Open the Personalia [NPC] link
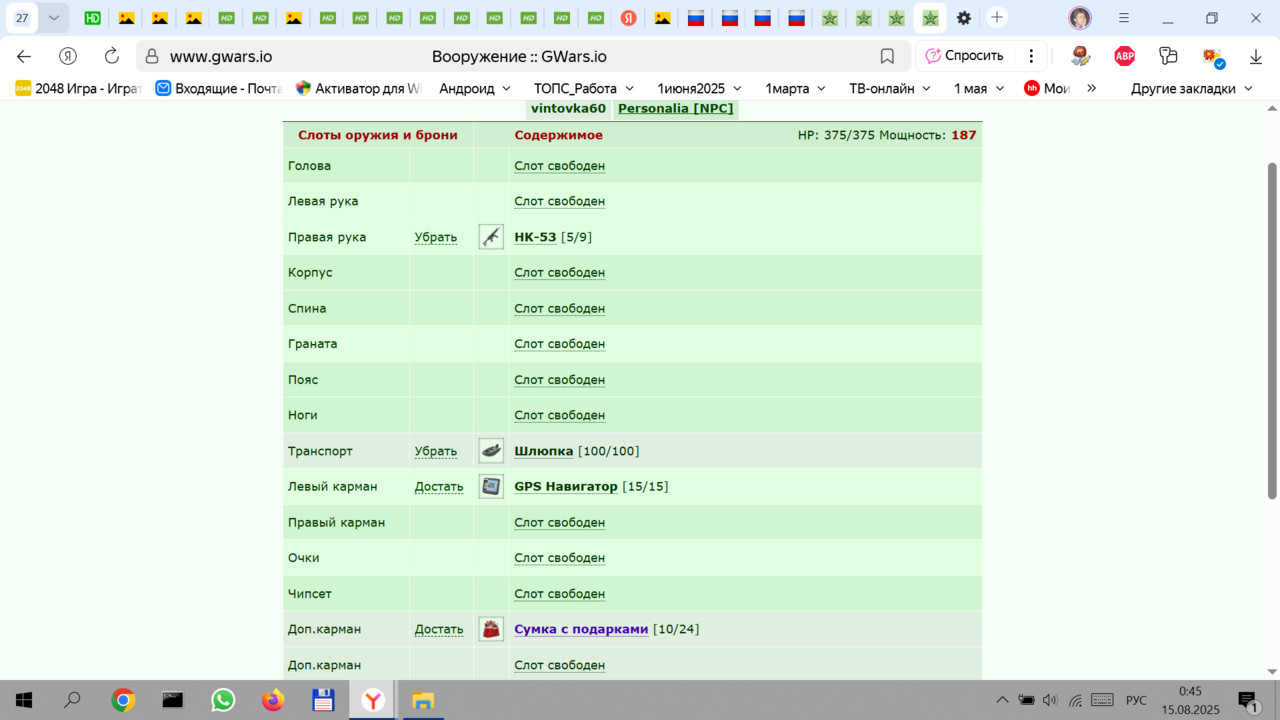Screen dimensions: 1280x720 tap(675, 109)
